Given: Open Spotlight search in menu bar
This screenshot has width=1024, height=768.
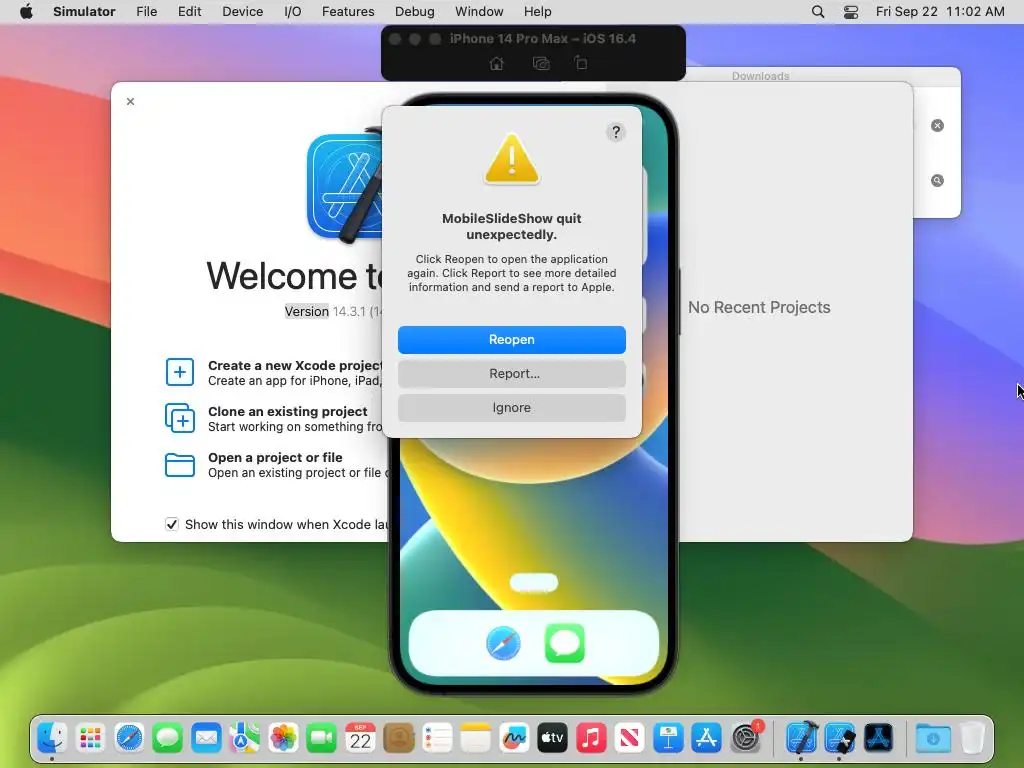Looking at the screenshot, I should 818,12.
